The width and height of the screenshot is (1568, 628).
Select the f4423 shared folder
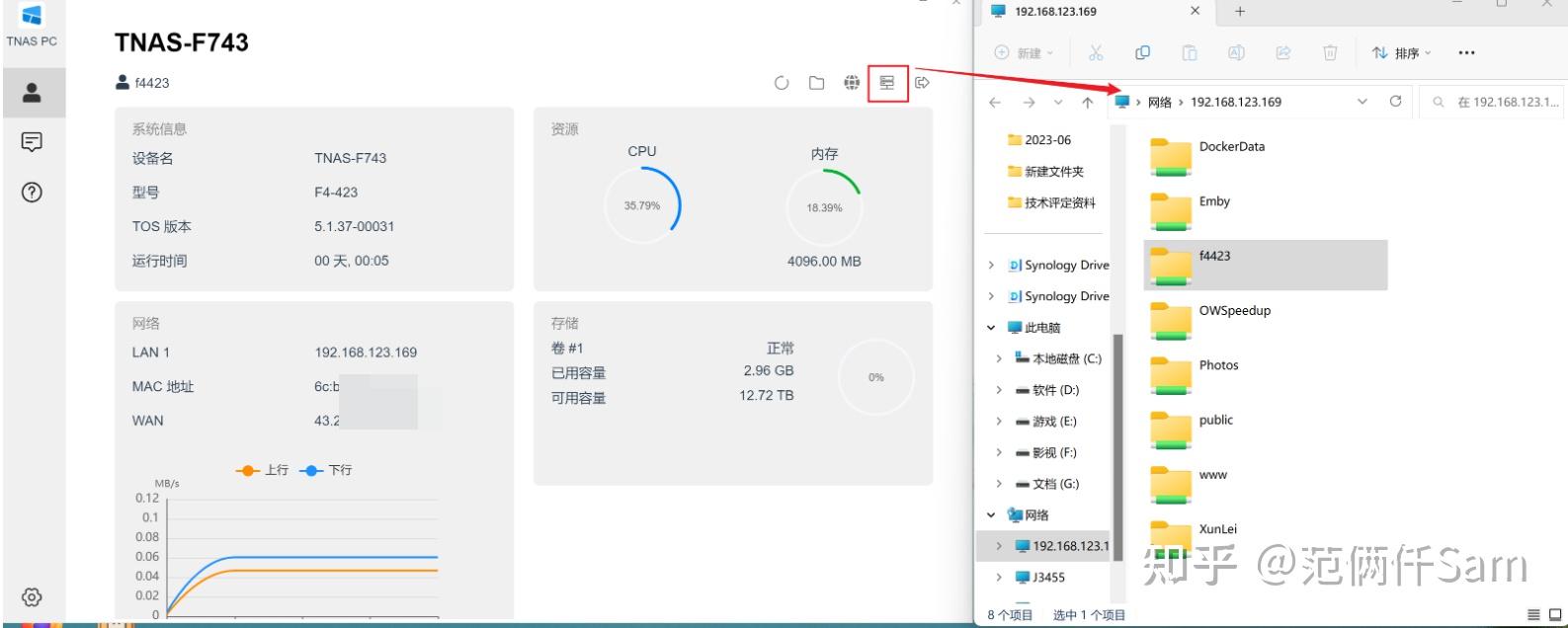(x=1266, y=265)
